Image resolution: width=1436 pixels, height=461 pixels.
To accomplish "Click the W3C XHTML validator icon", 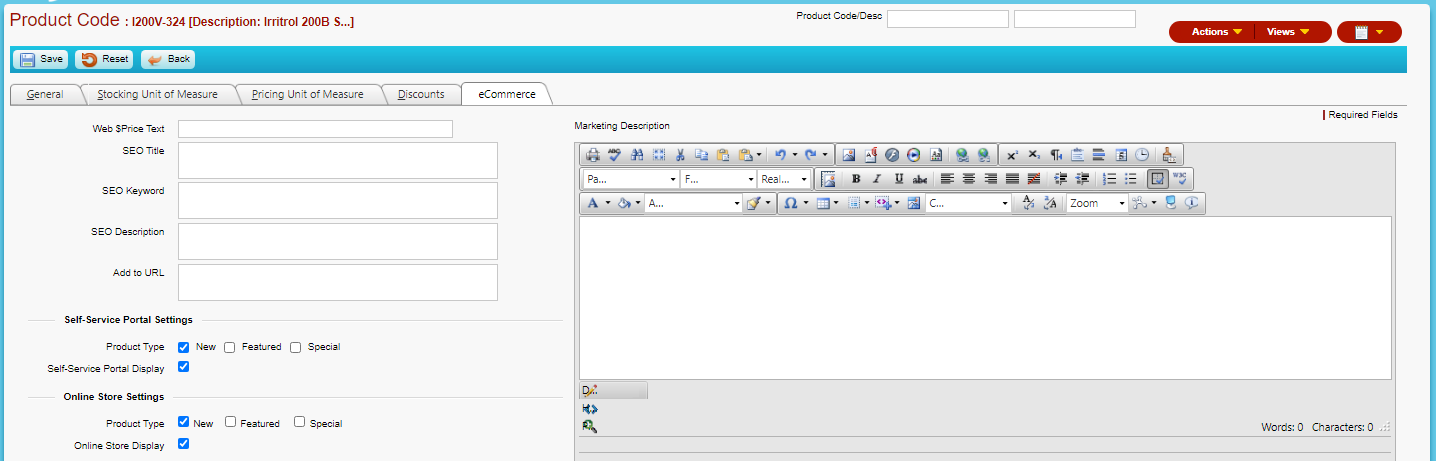I will click(1180, 179).
